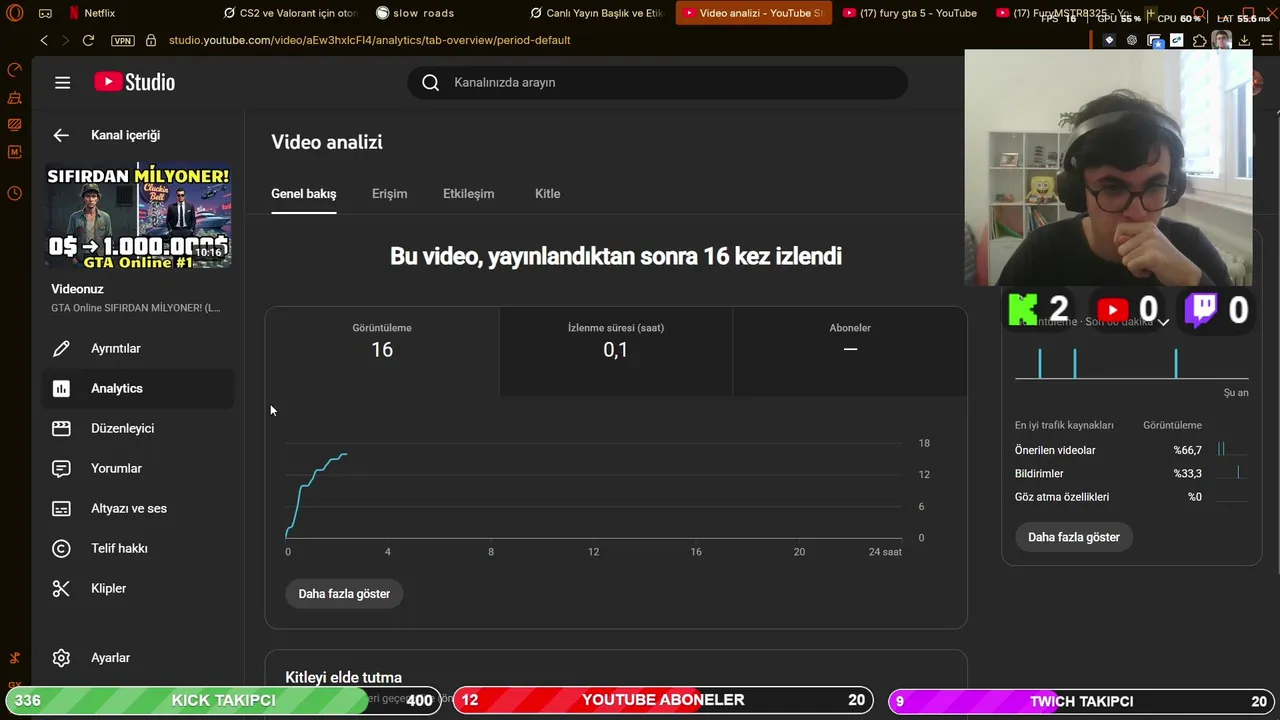Reload the YouTube Studio page
The image size is (1280, 720).
click(x=88, y=40)
